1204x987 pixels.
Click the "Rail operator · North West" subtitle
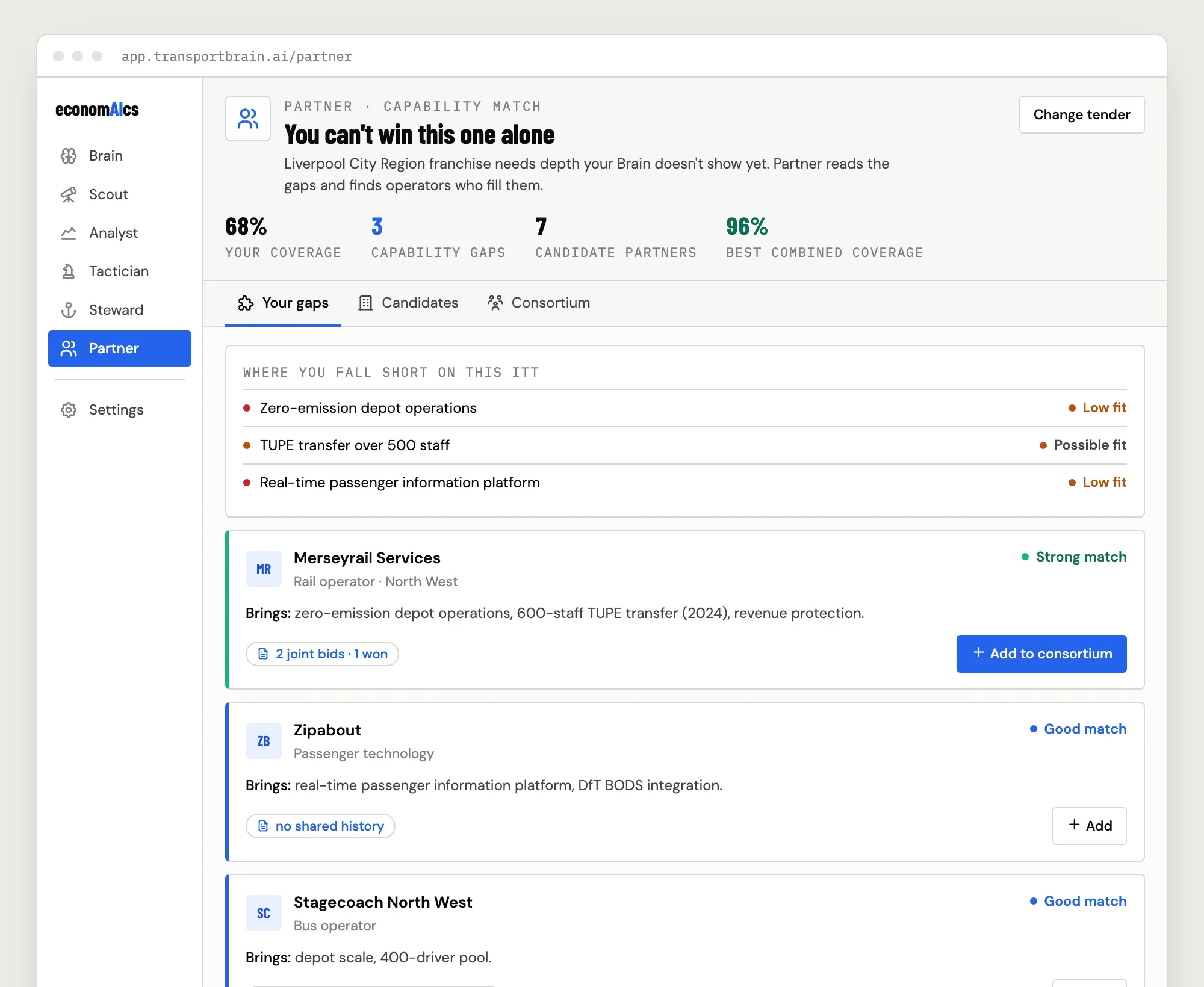click(x=376, y=581)
